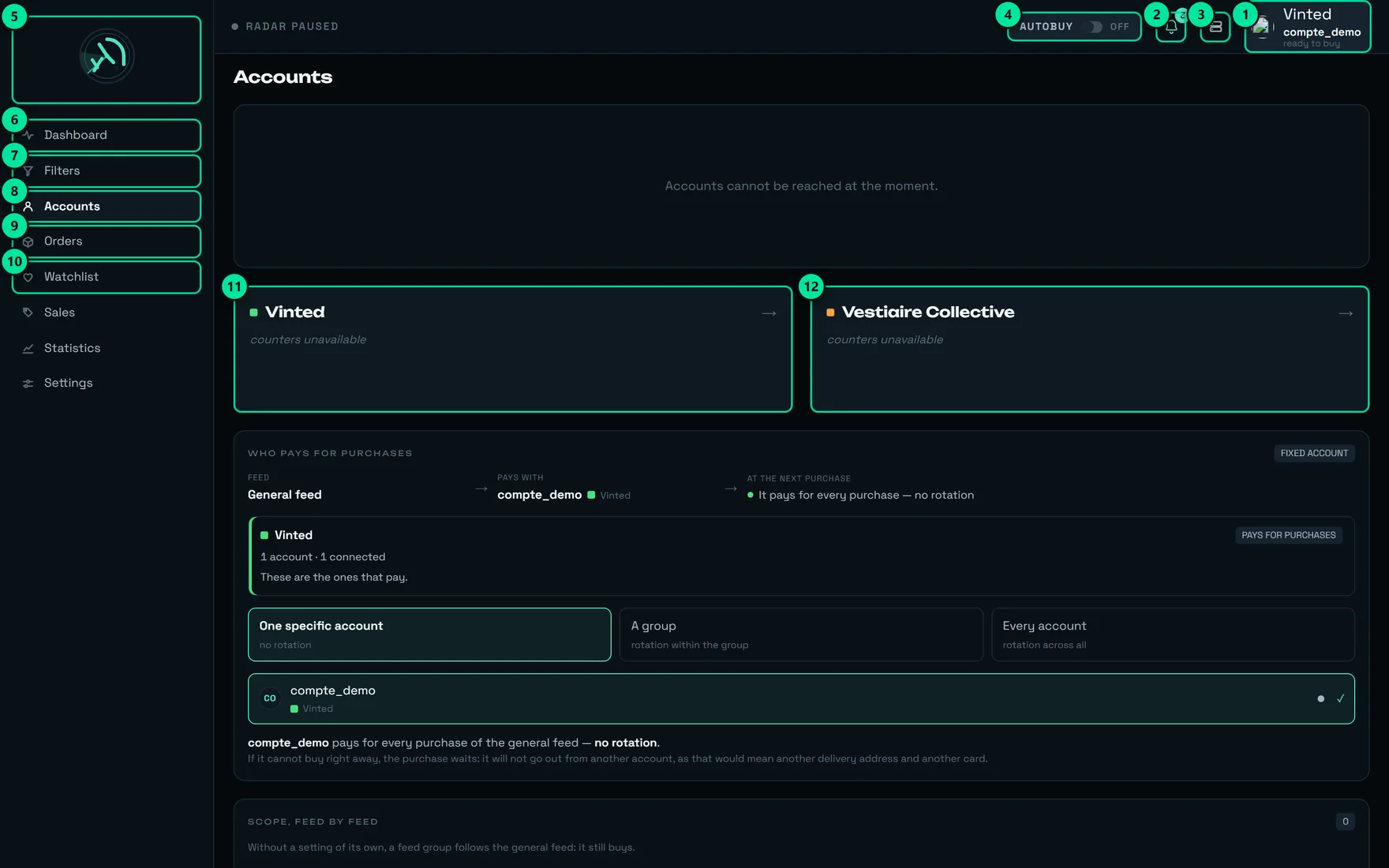Open Sales via its tag icon
This screenshot has height=868, width=1389.
tap(28, 312)
